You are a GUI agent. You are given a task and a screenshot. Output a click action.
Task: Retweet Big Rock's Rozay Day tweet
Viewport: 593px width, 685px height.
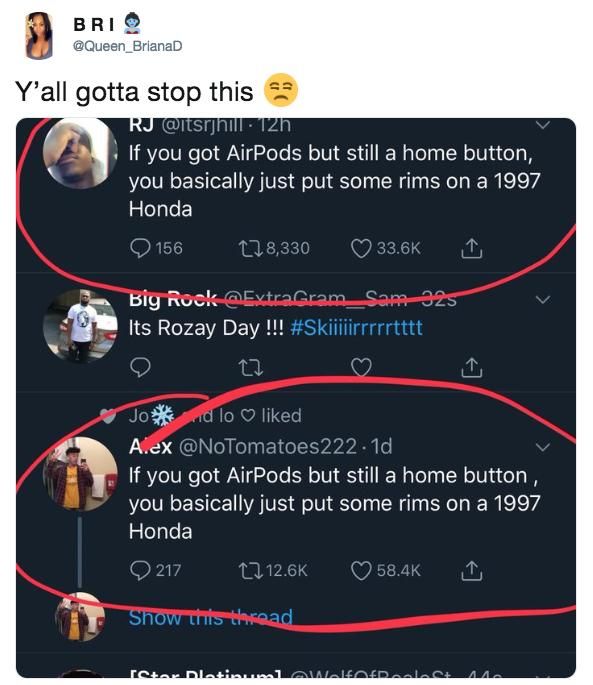(251, 368)
